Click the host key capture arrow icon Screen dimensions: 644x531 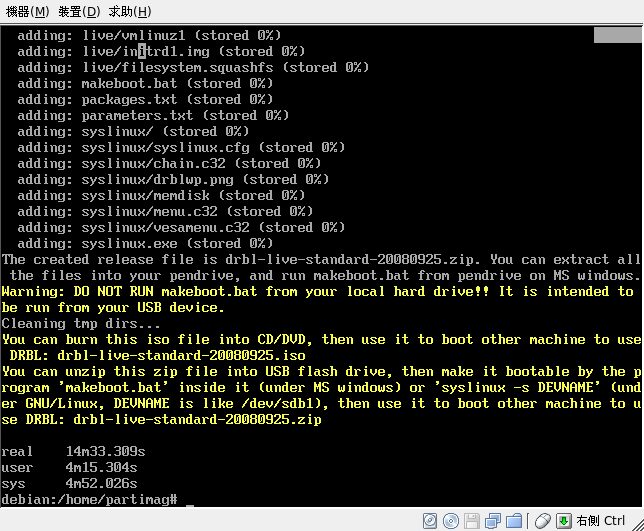coord(564,521)
